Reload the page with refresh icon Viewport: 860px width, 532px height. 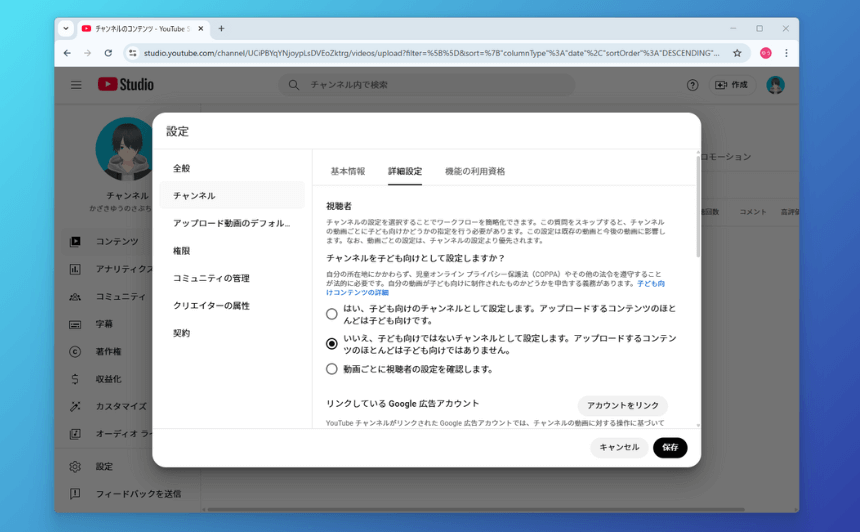tap(108, 53)
